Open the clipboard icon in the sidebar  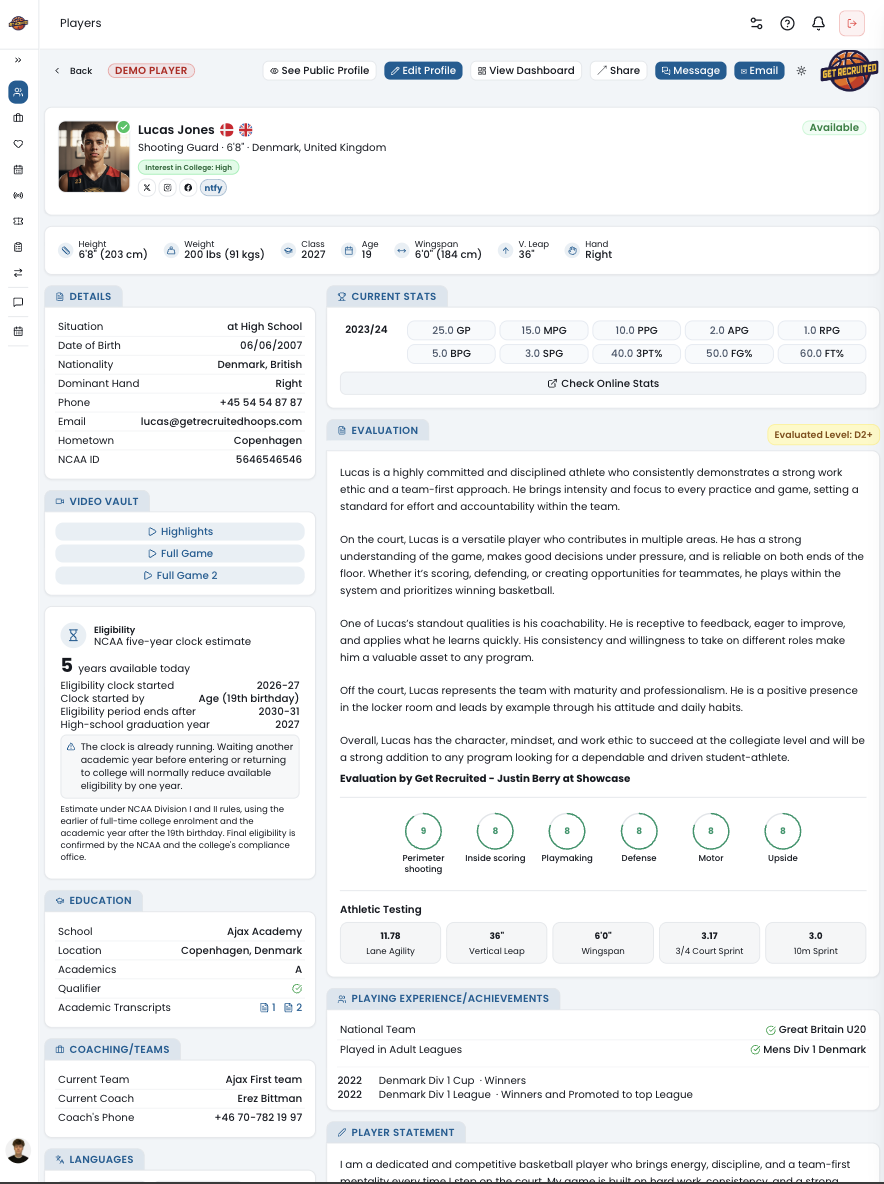click(18, 247)
